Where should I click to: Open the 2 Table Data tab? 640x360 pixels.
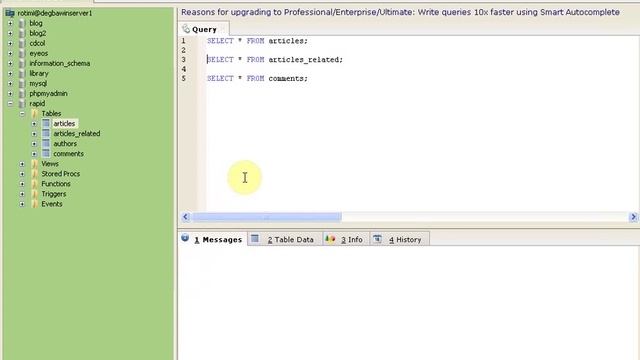click(x=284, y=239)
